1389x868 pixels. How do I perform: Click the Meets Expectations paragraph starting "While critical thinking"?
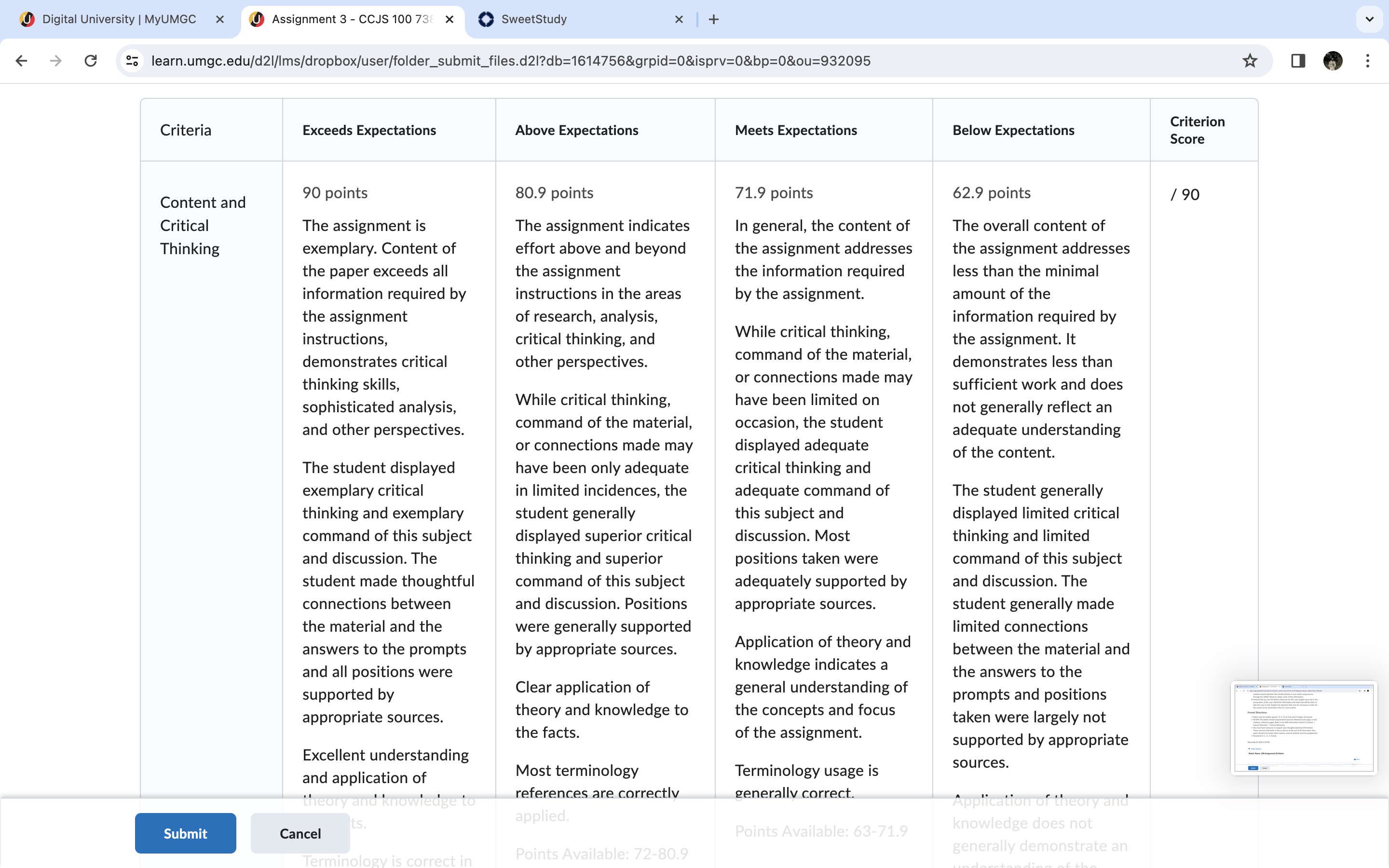click(x=823, y=467)
